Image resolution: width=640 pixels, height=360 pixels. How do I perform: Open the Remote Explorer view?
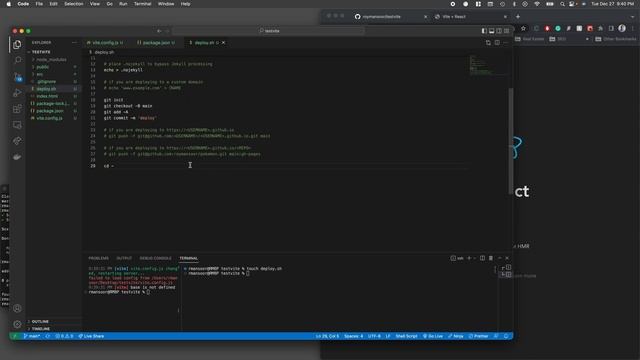pyautogui.click(x=17, y=125)
